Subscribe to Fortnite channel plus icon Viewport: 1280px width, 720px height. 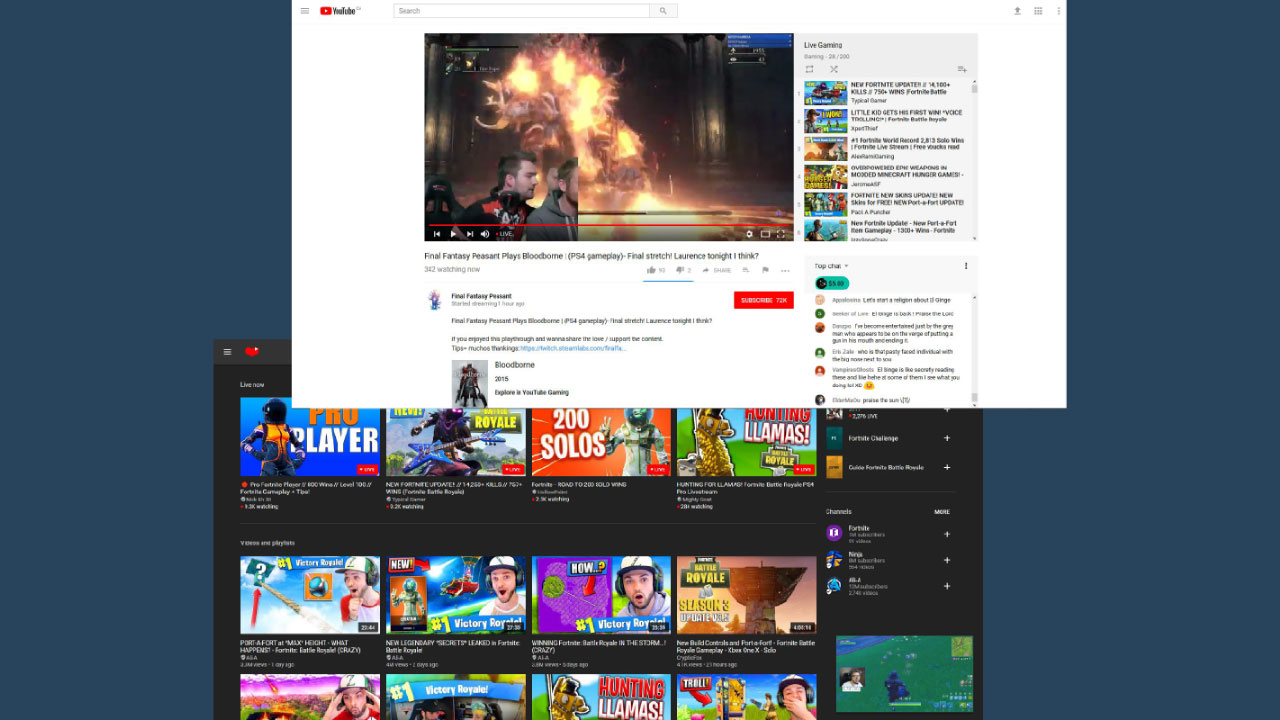(x=947, y=534)
